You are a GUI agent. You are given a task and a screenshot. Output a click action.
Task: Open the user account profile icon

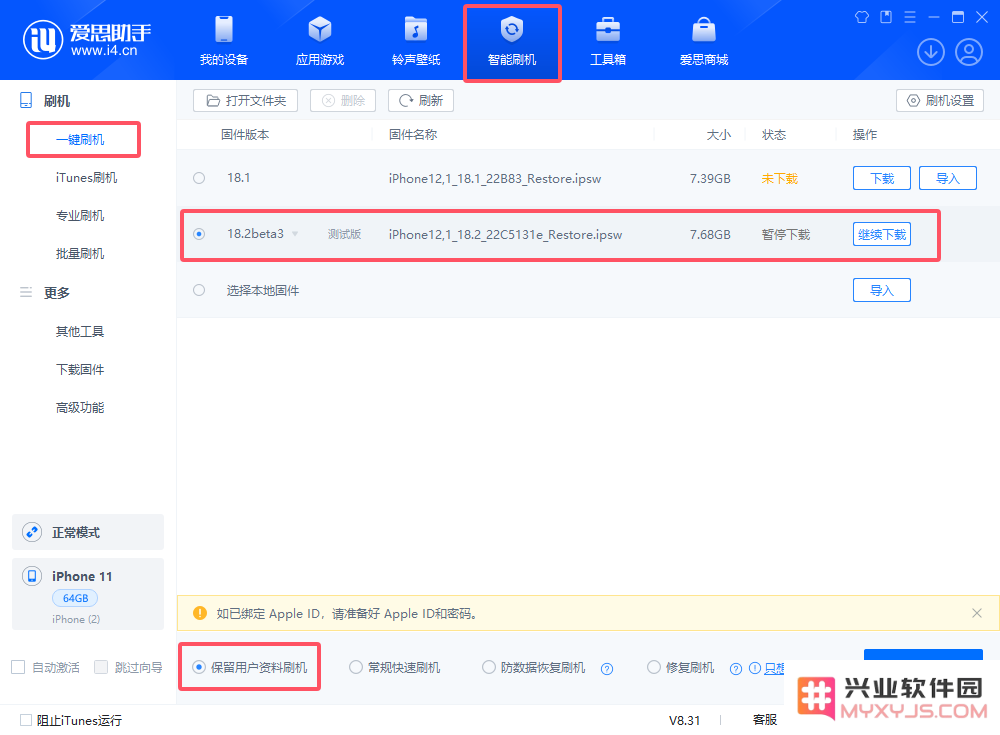[x=968, y=52]
